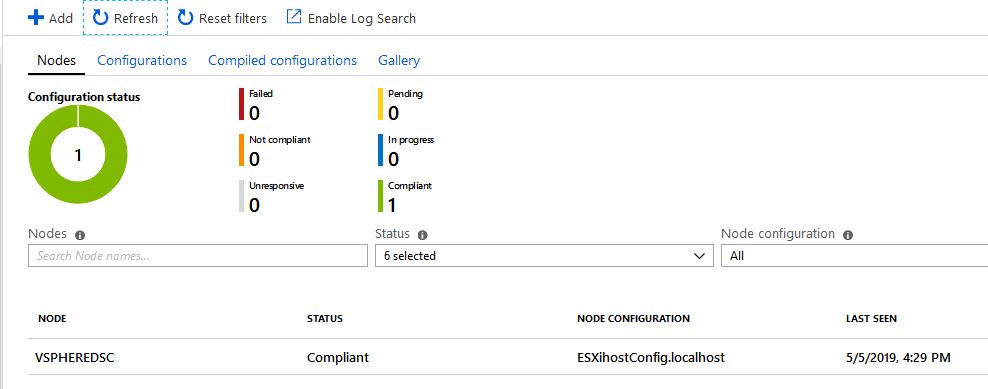Click the green configuration status donut chart
The image size is (988, 389).
(x=78, y=154)
